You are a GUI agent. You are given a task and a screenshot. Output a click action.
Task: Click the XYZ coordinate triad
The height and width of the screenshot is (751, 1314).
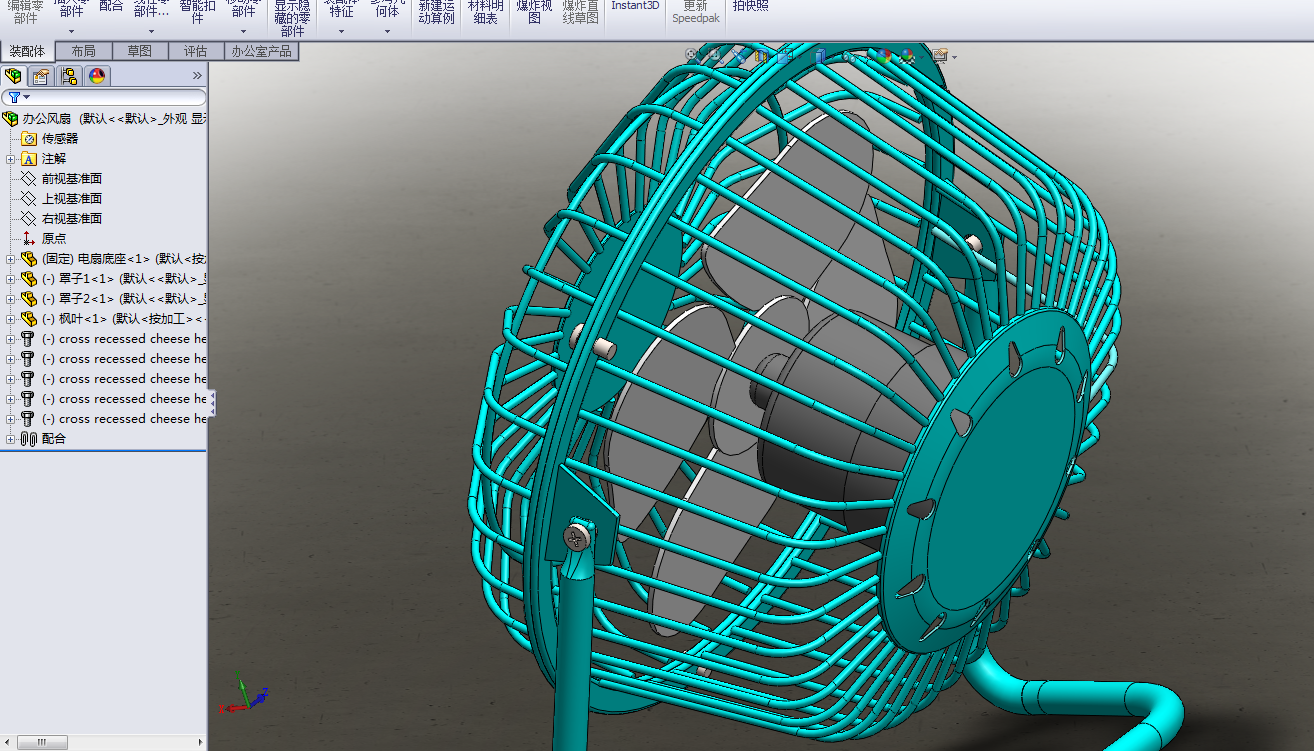pos(243,696)
